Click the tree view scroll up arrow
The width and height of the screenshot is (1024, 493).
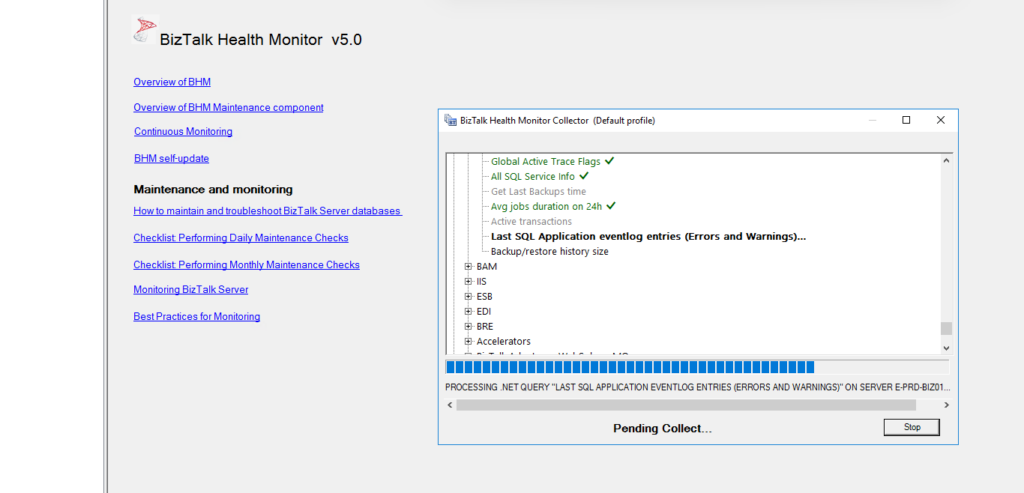[x=946, y=161]
